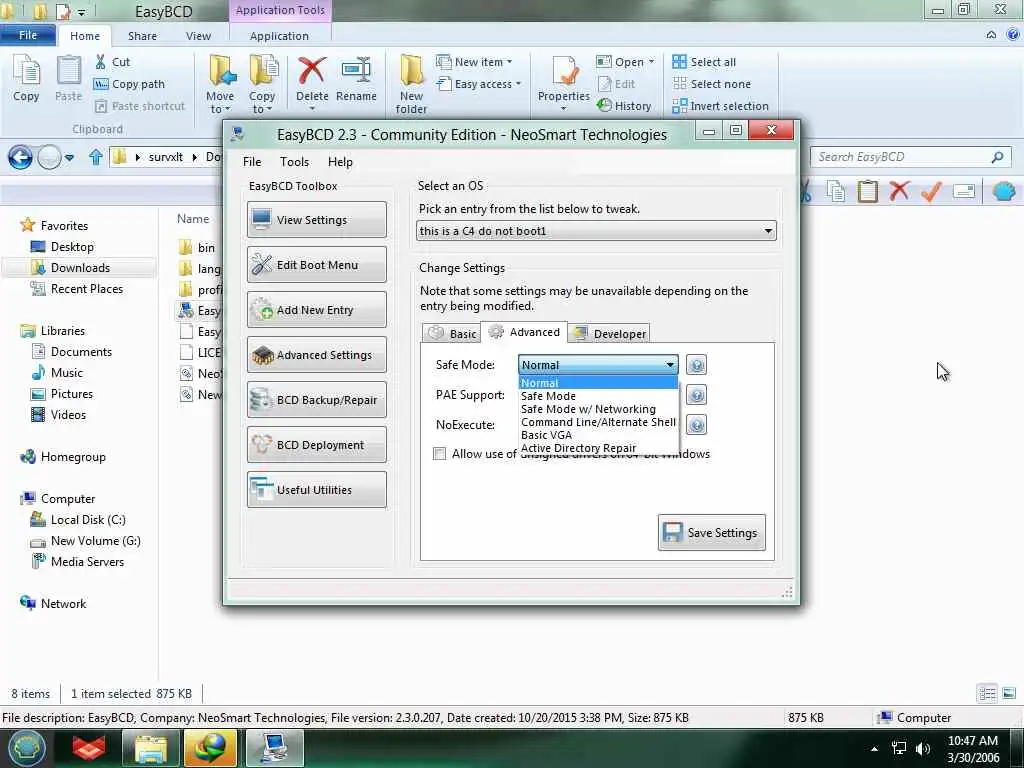Click Select all in ribbon

tap(704, 62)
